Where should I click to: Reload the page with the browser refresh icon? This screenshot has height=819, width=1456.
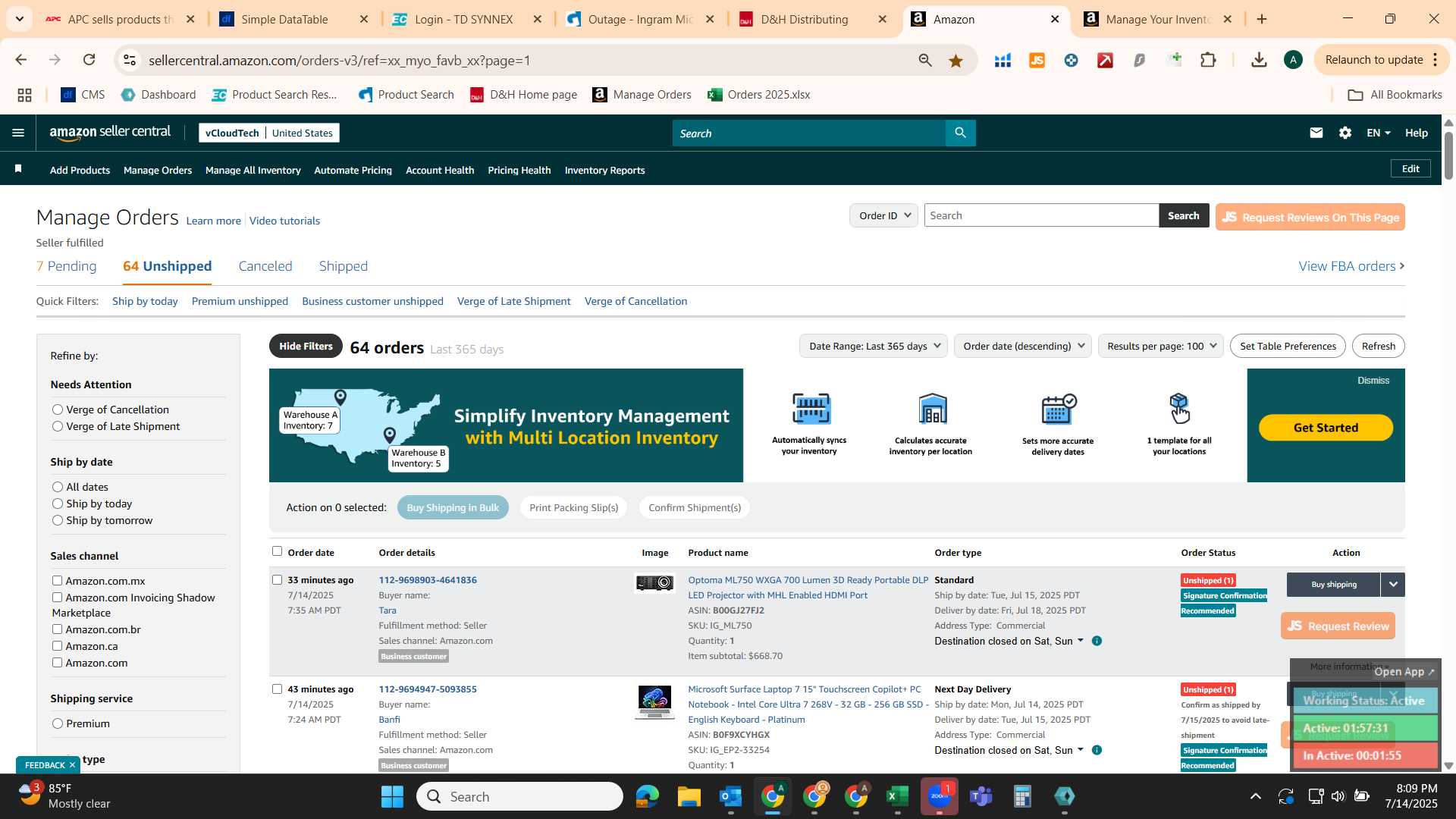pos(89,60)
